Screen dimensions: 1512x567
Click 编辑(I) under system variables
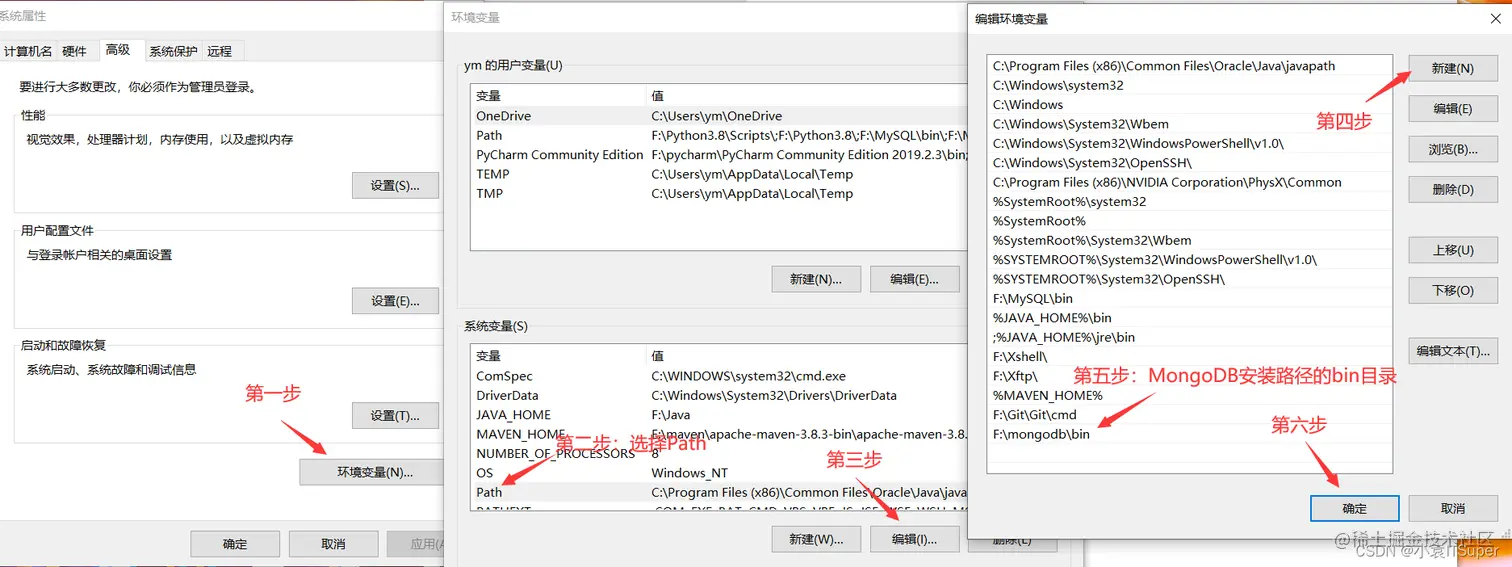(x=914, y=539)
